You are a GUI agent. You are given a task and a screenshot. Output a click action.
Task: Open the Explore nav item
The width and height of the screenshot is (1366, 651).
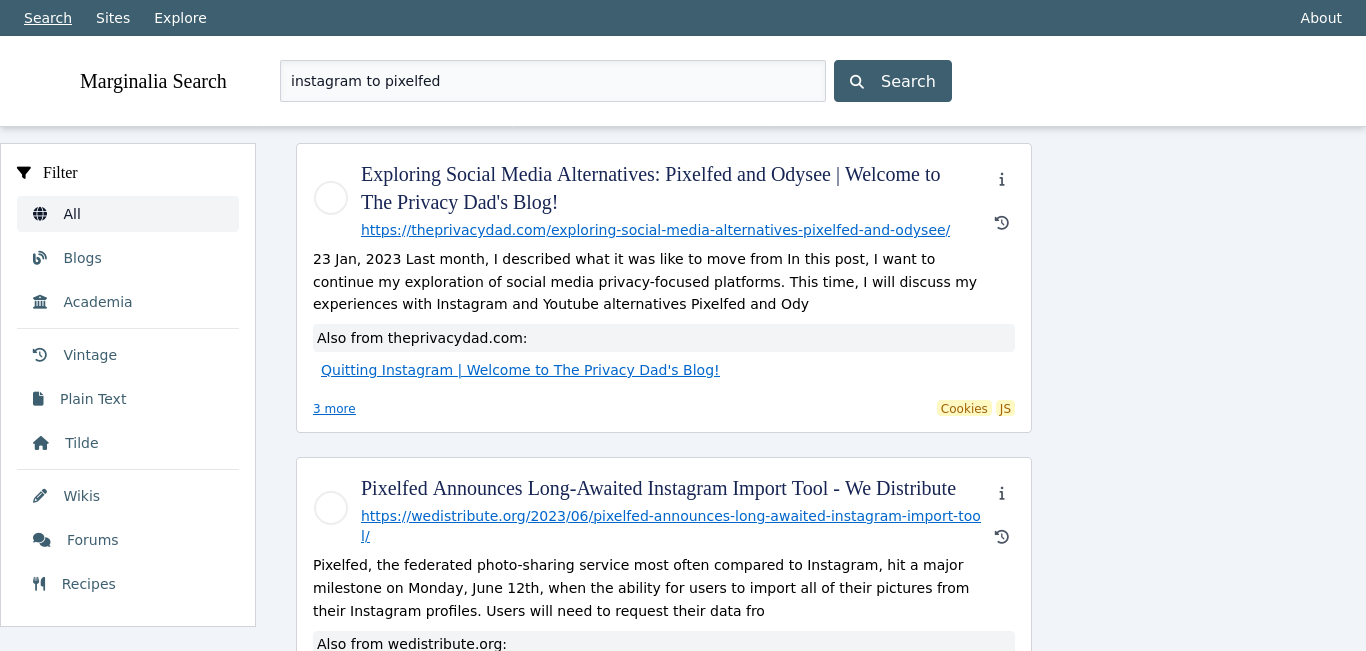(181, 18)
